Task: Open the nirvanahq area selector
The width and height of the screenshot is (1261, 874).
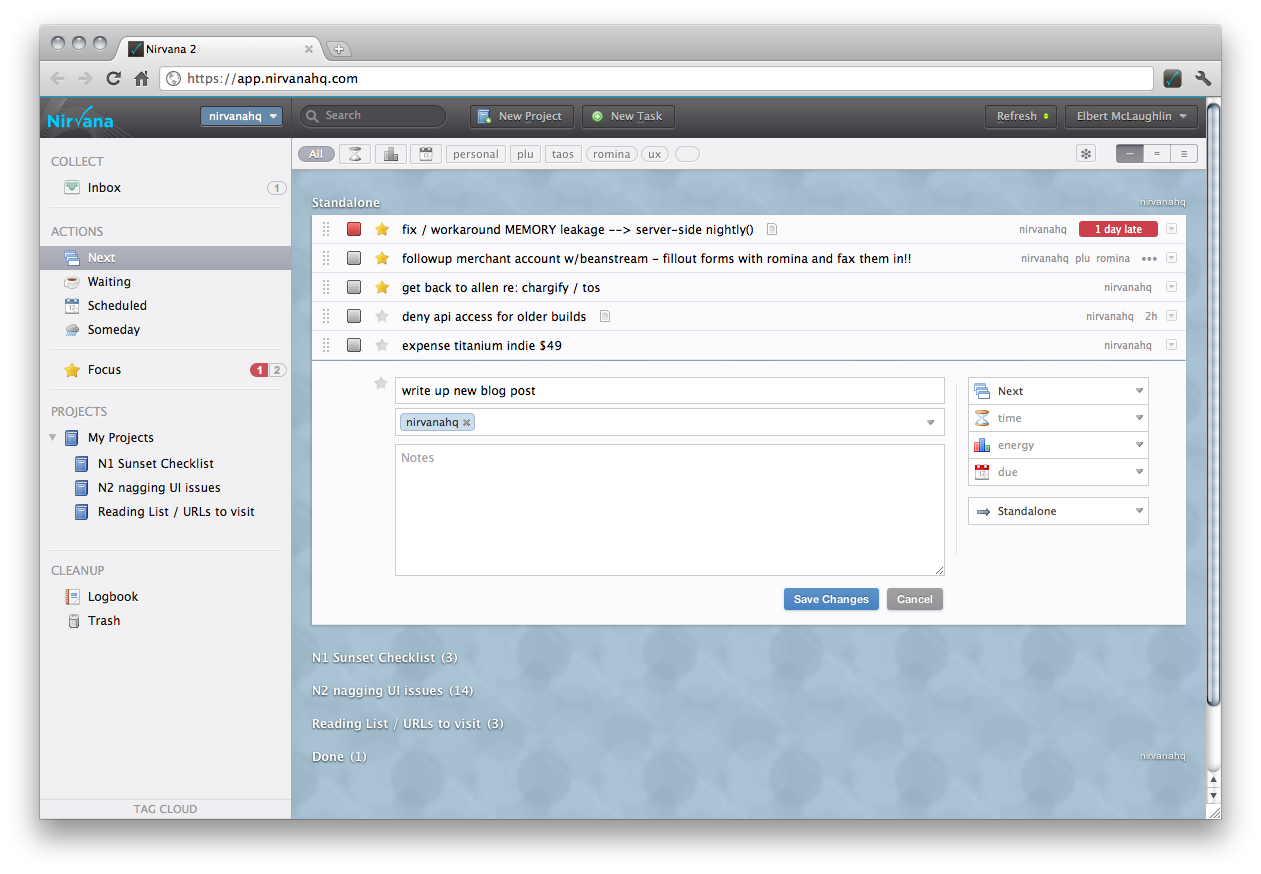Action: (241, 116)
